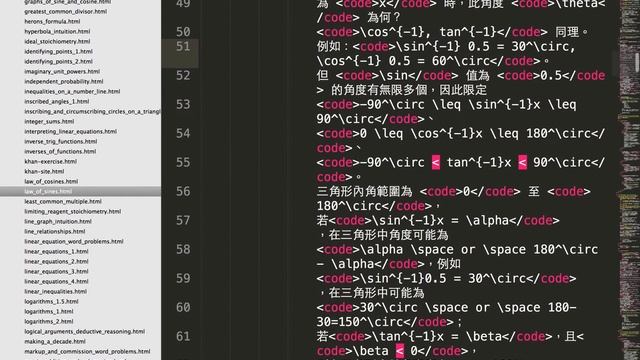This screenshot has height=360, width=640.
Task: Select line_graph_intuition.html
Action: click(58, 221)
